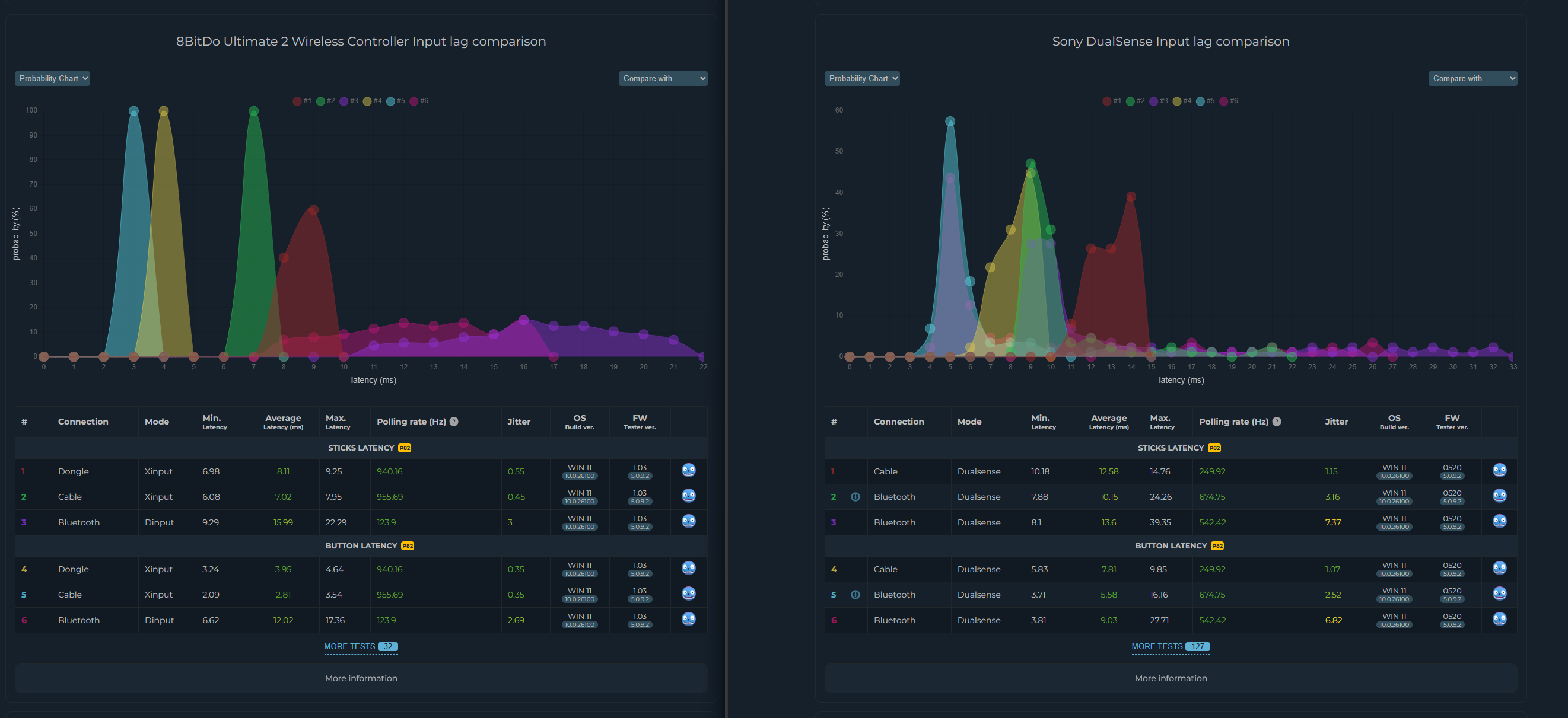
Task: Click Polling rate help icon in 8BitDo table
Action: coord(454,421)
